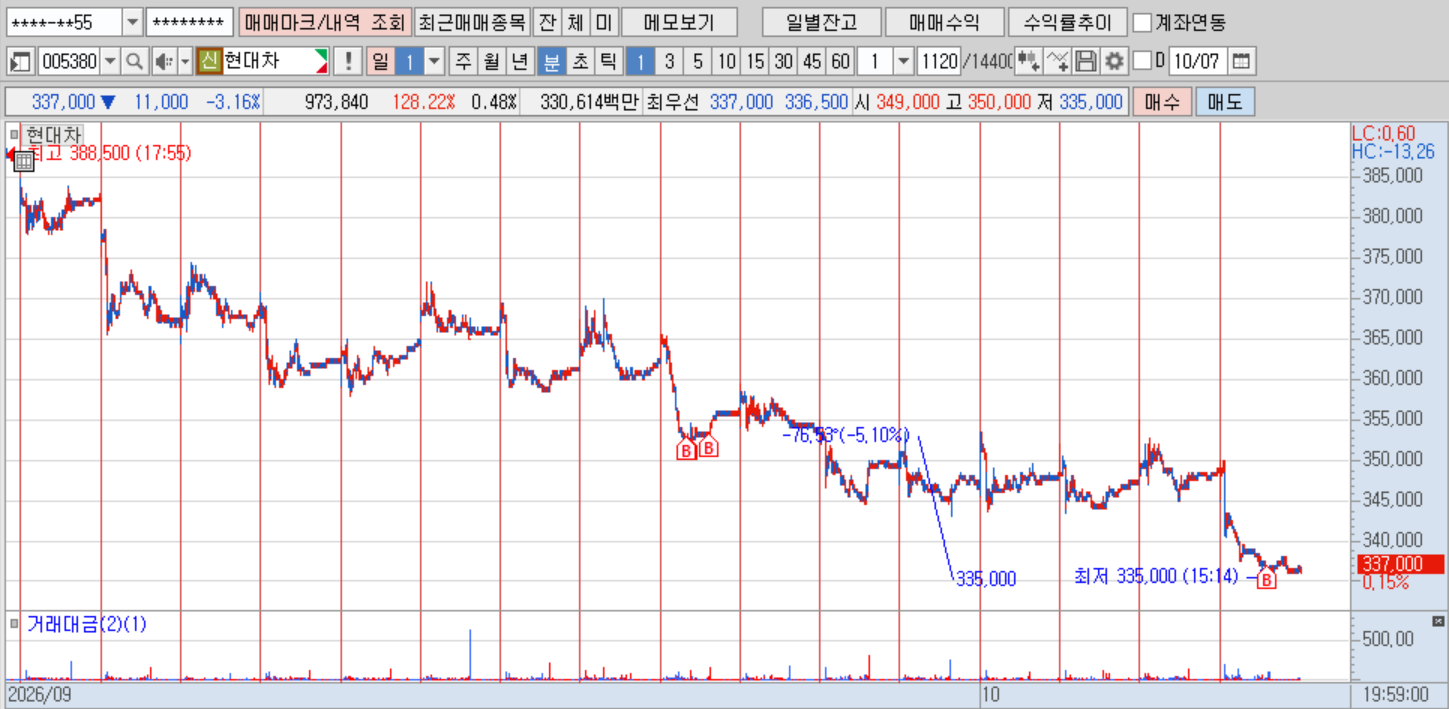1449x709 pixels.
Task: Expand the speaker options dropdown arrow
Action: coord(185,61)
